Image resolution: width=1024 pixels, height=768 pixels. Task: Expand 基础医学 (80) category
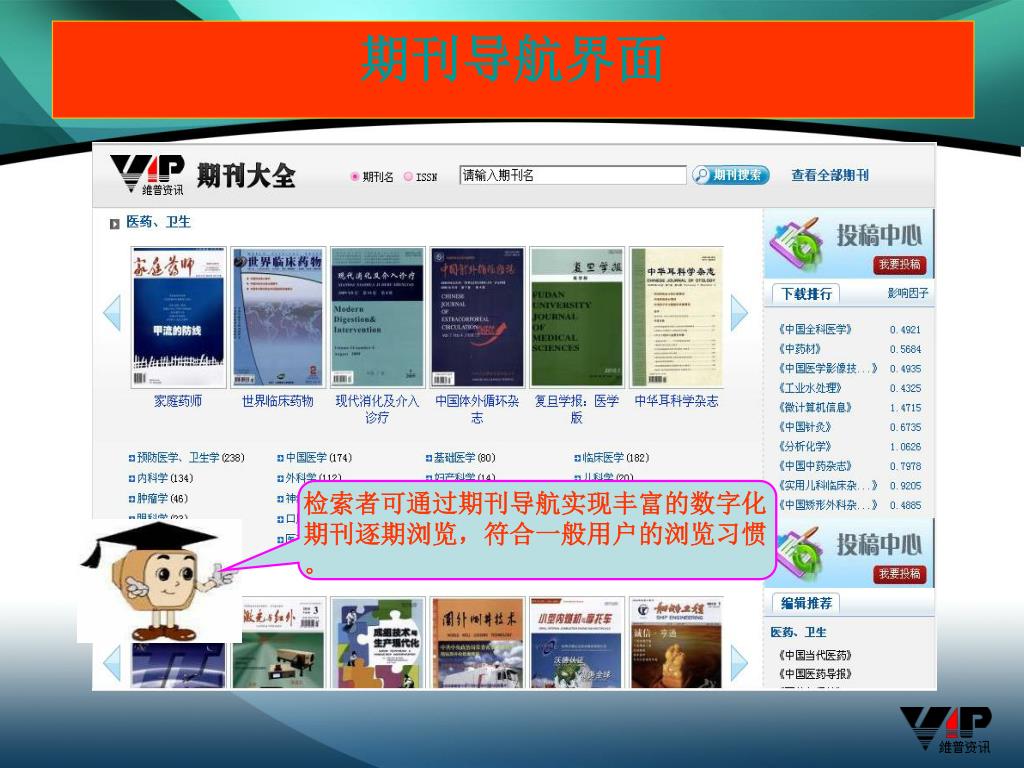(460, 458)
